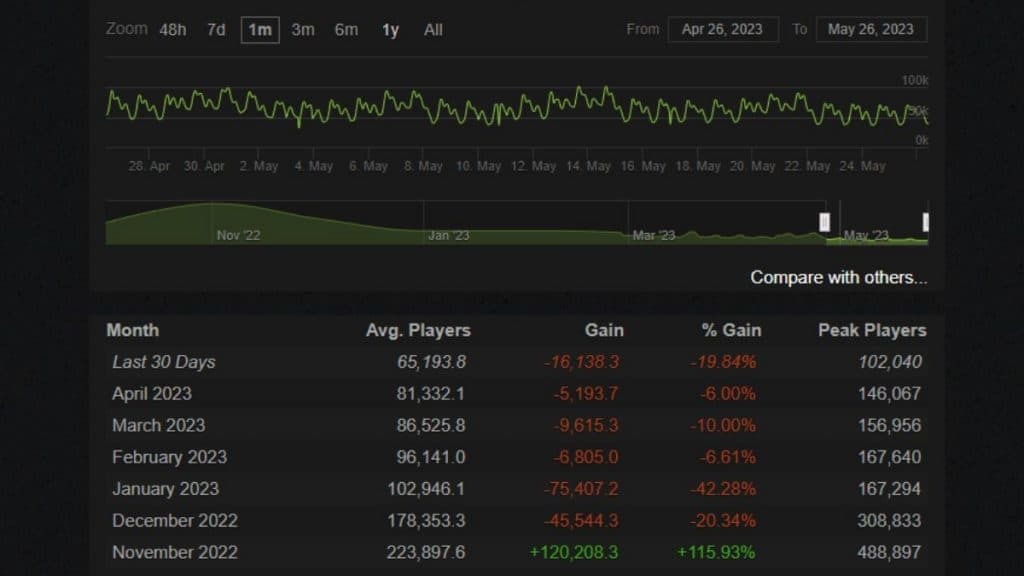Screen dimensions: 1024x576
Task: Click Jan '23 in navigator timeline
Action: 448,236
